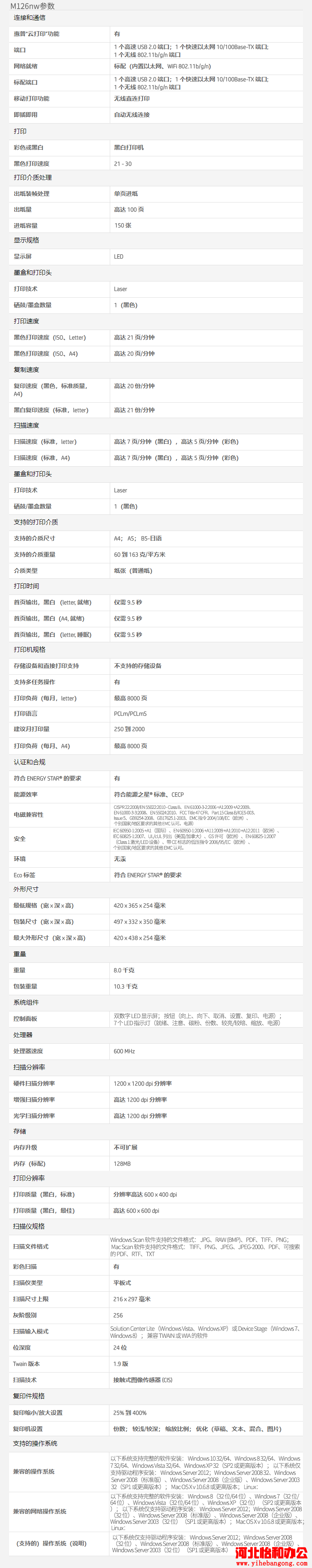This screenshot has height=1568, width=312.
Task: Click the value "150 张"
Action: [122, 225]
